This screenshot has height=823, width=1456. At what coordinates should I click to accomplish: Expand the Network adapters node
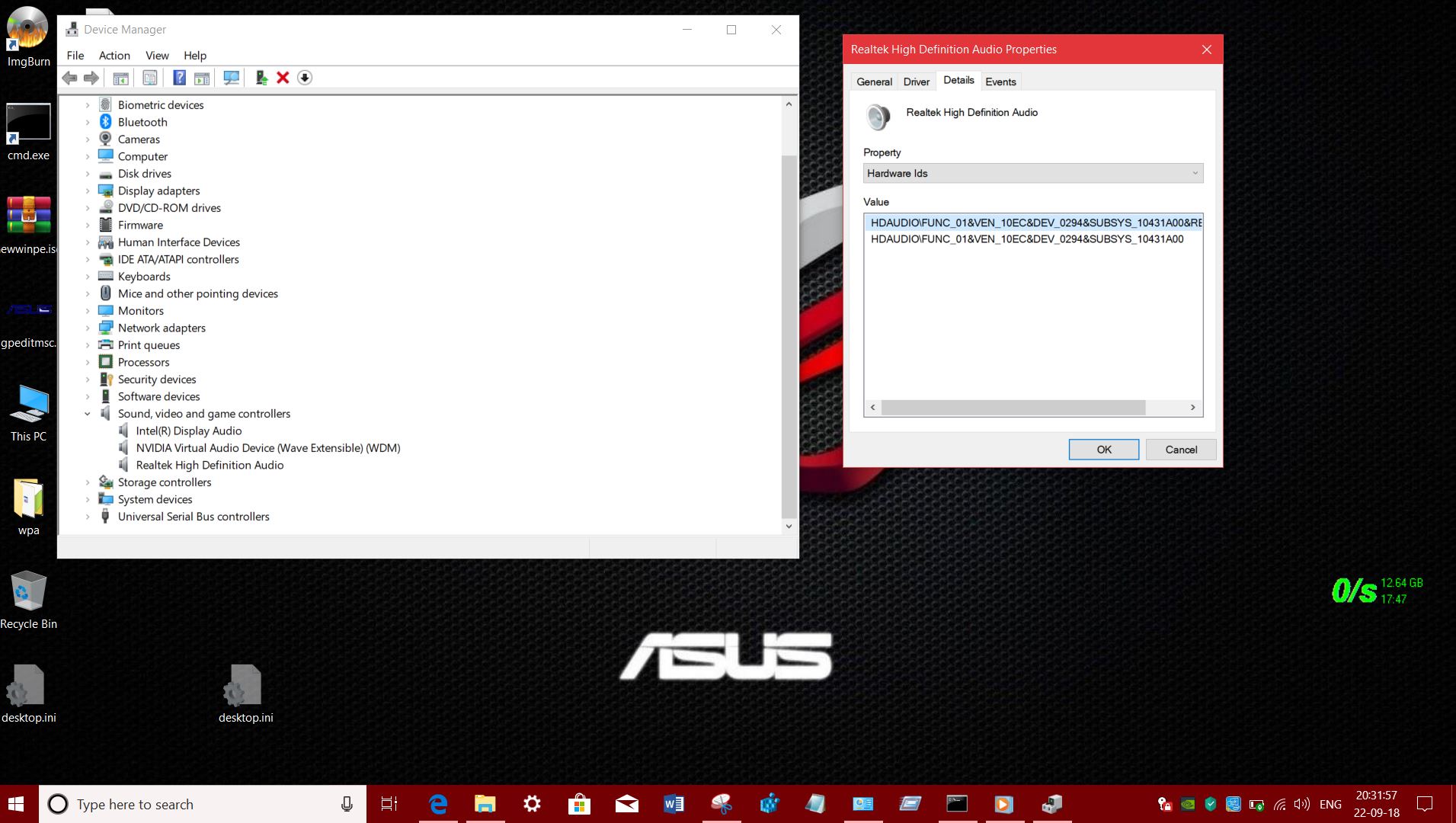pos(88,328)
